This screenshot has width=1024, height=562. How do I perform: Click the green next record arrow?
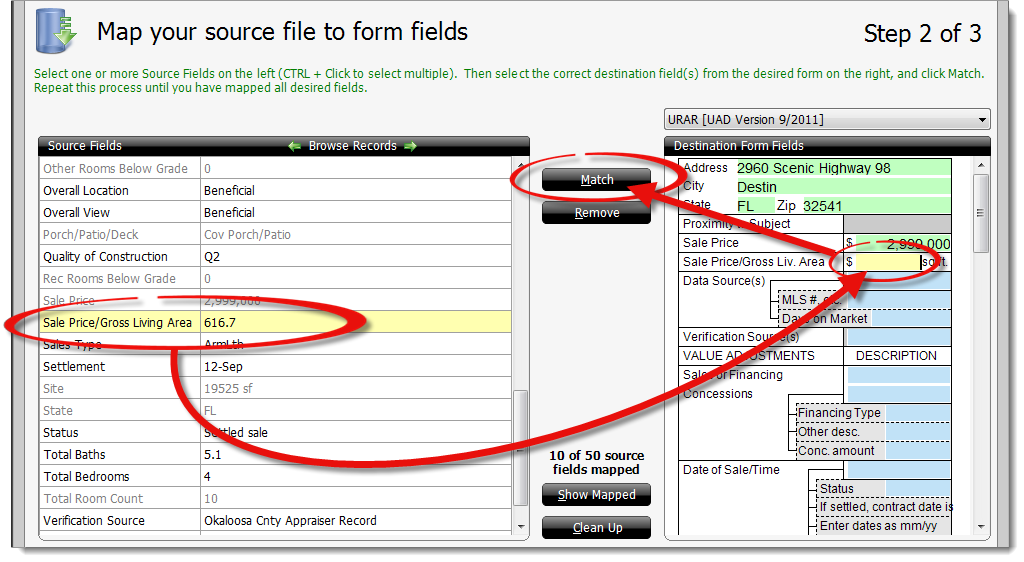410,146
